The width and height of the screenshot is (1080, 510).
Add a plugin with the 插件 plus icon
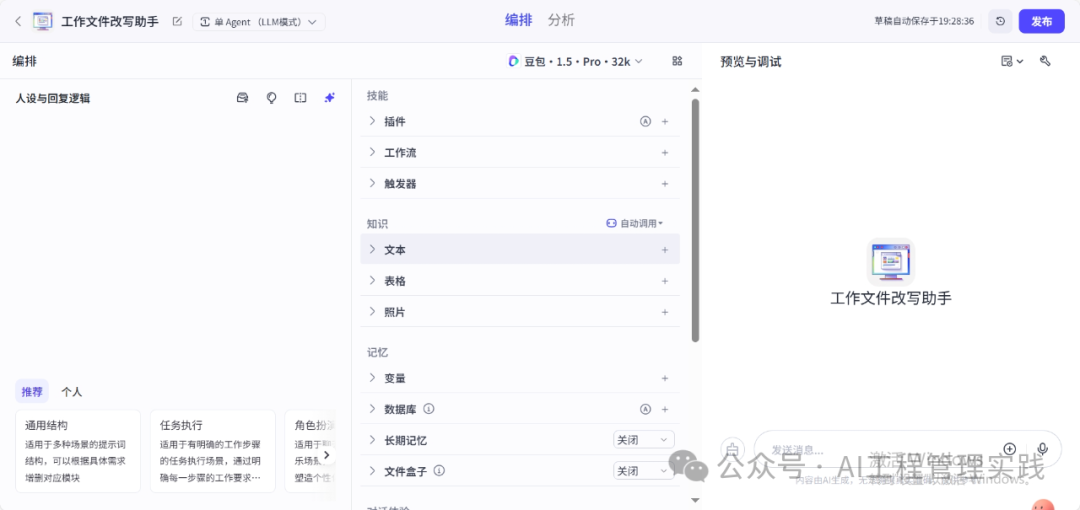[665, 121]
